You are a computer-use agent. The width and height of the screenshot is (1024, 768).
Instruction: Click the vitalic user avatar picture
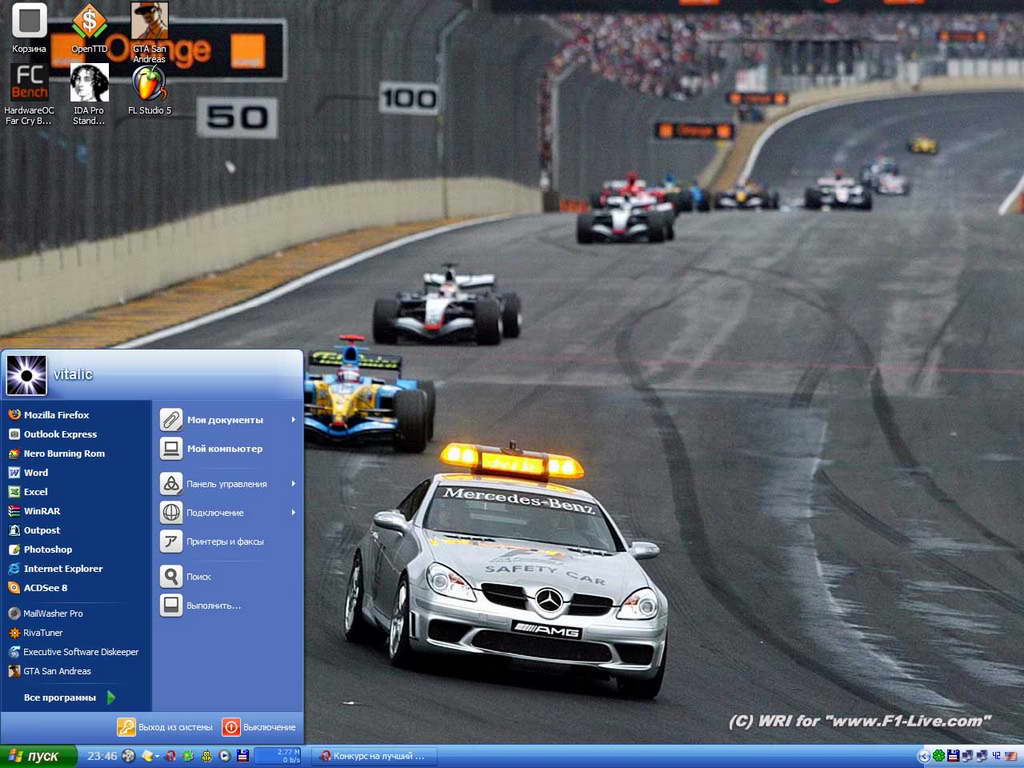pyautogui.click(x=26, y=376)
